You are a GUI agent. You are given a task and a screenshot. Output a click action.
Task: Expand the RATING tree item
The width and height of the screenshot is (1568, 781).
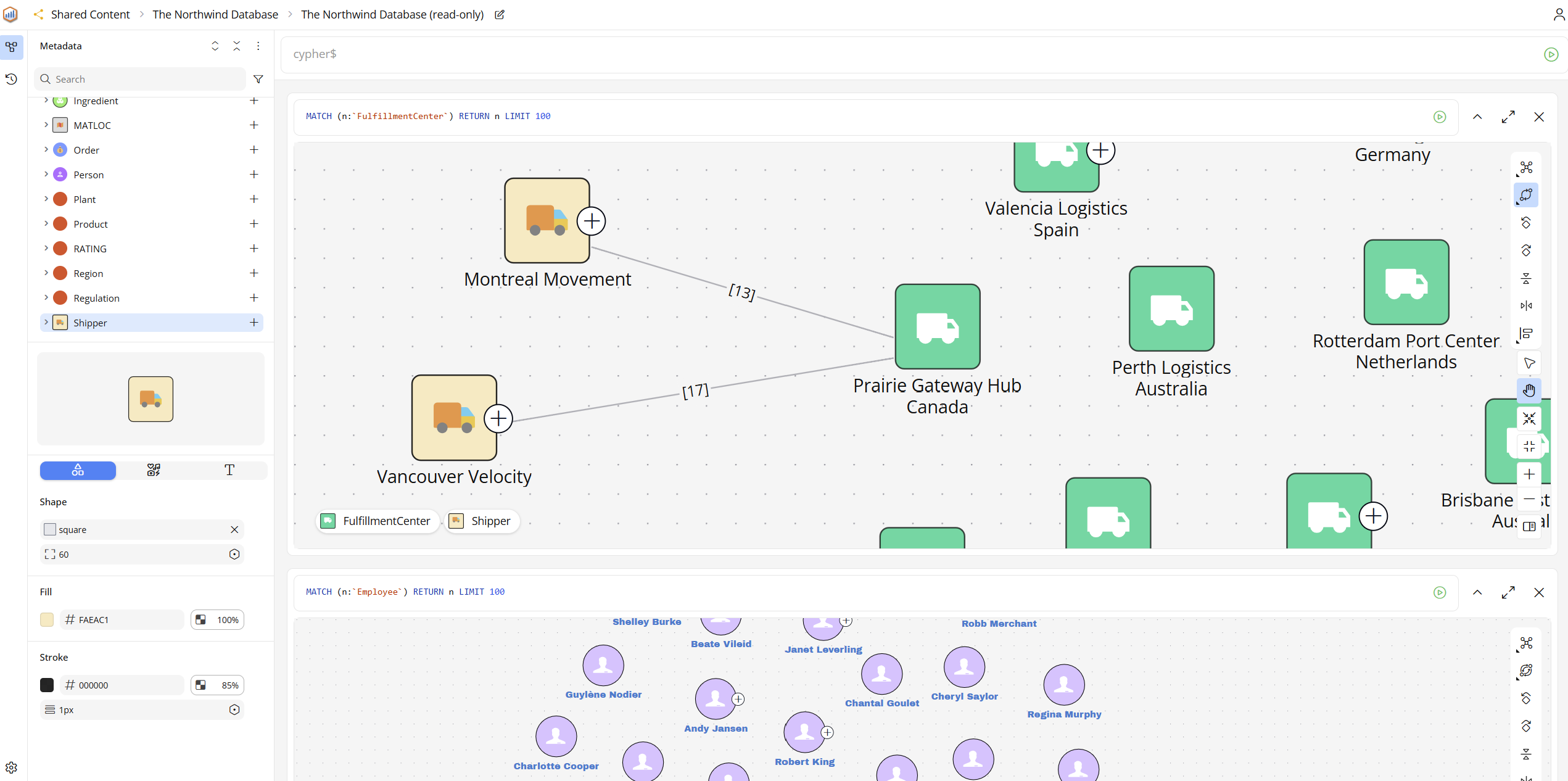click(x=46, y=249)
